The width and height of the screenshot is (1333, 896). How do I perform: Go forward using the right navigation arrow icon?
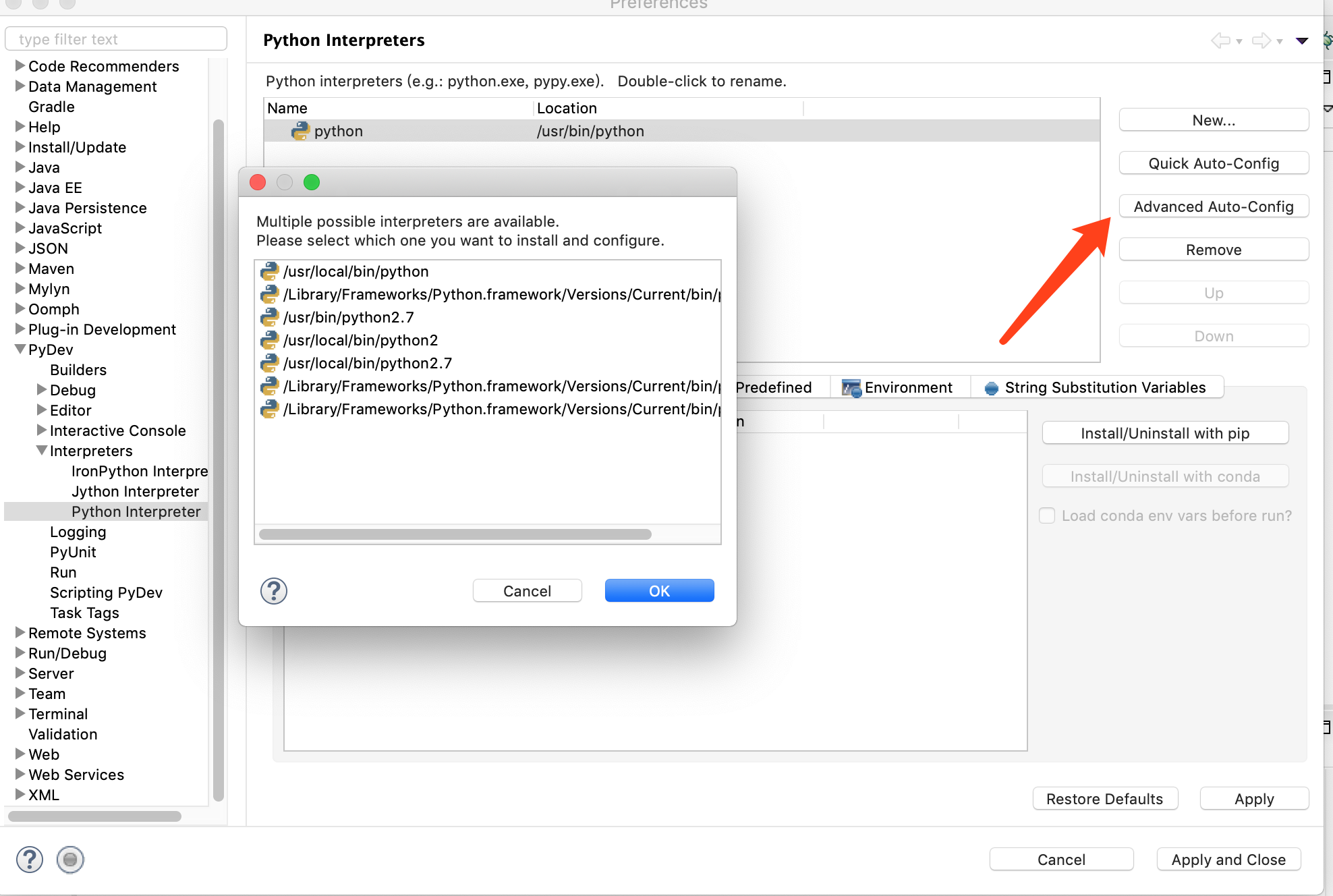point(1261,40)
